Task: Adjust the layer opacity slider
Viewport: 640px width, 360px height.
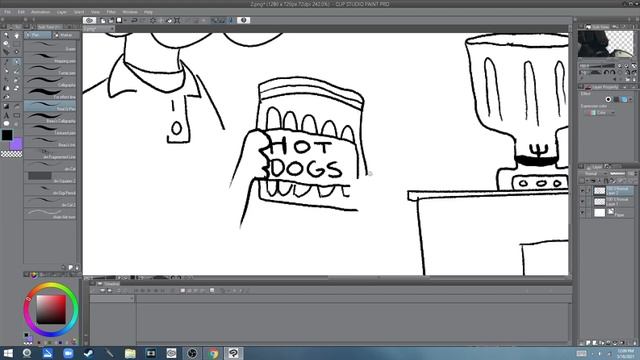Action: tap(618, 174)
